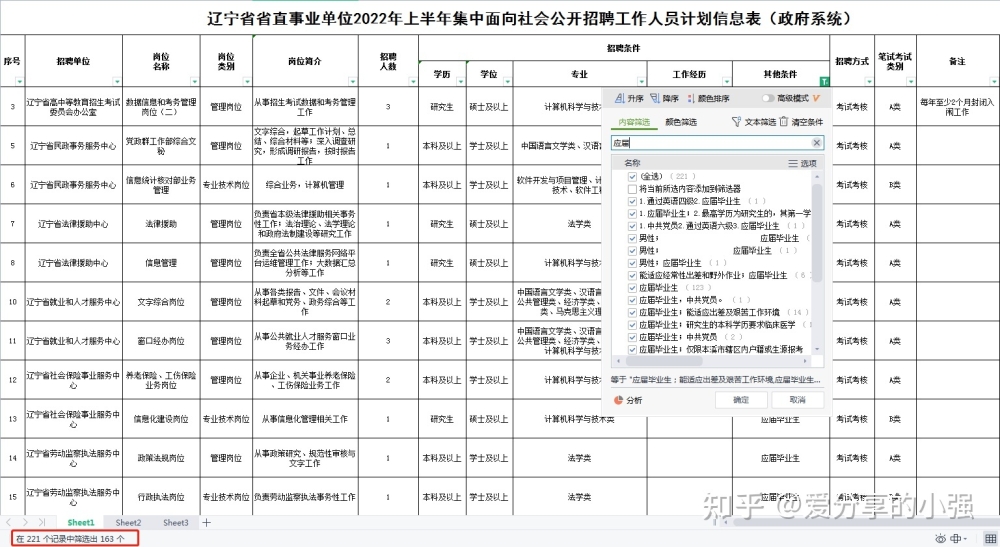Switch to normal grid view icon
Viewport: 1000px width, 547px height.
point(990,539)
